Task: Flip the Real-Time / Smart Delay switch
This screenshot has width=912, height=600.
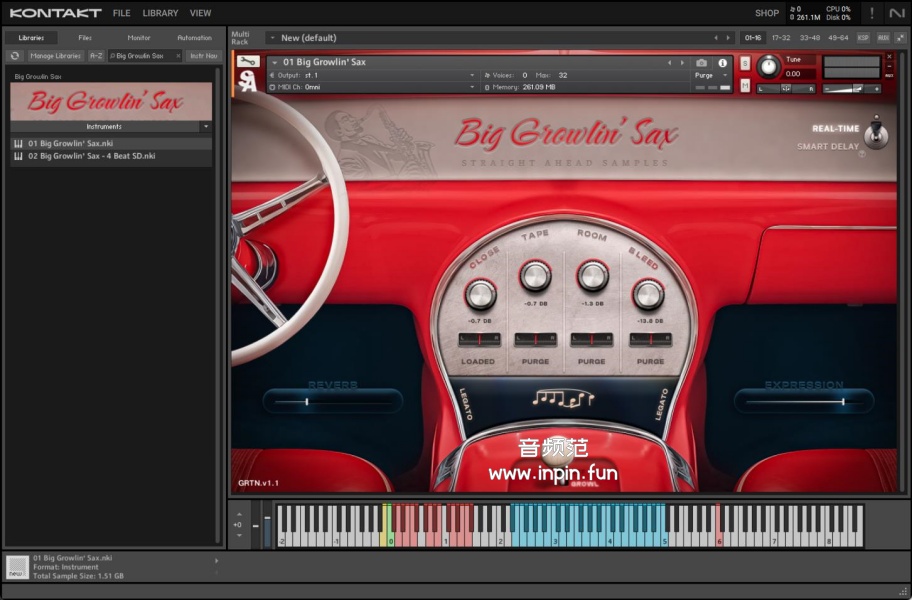Action: pyautogui.click(x=876, y=133)
